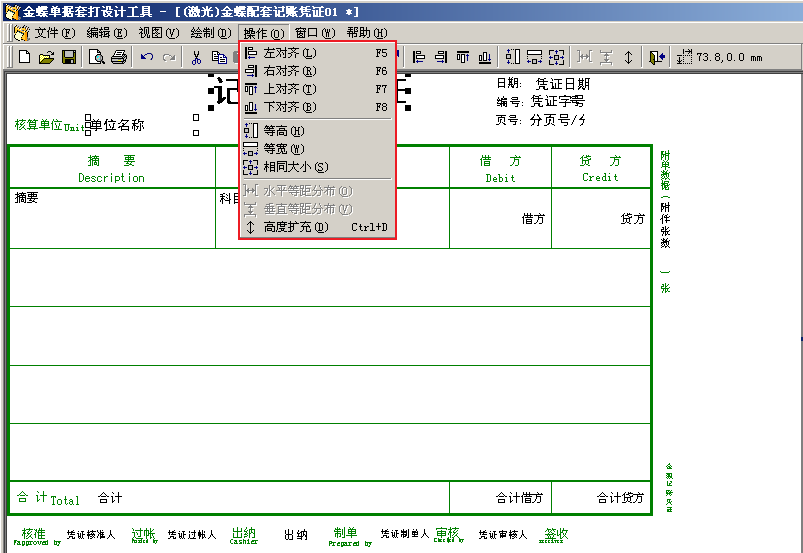This screenshot has height=553, width=803.
Task: Open the 窗口(W) menu
Action: coord(315,33)
